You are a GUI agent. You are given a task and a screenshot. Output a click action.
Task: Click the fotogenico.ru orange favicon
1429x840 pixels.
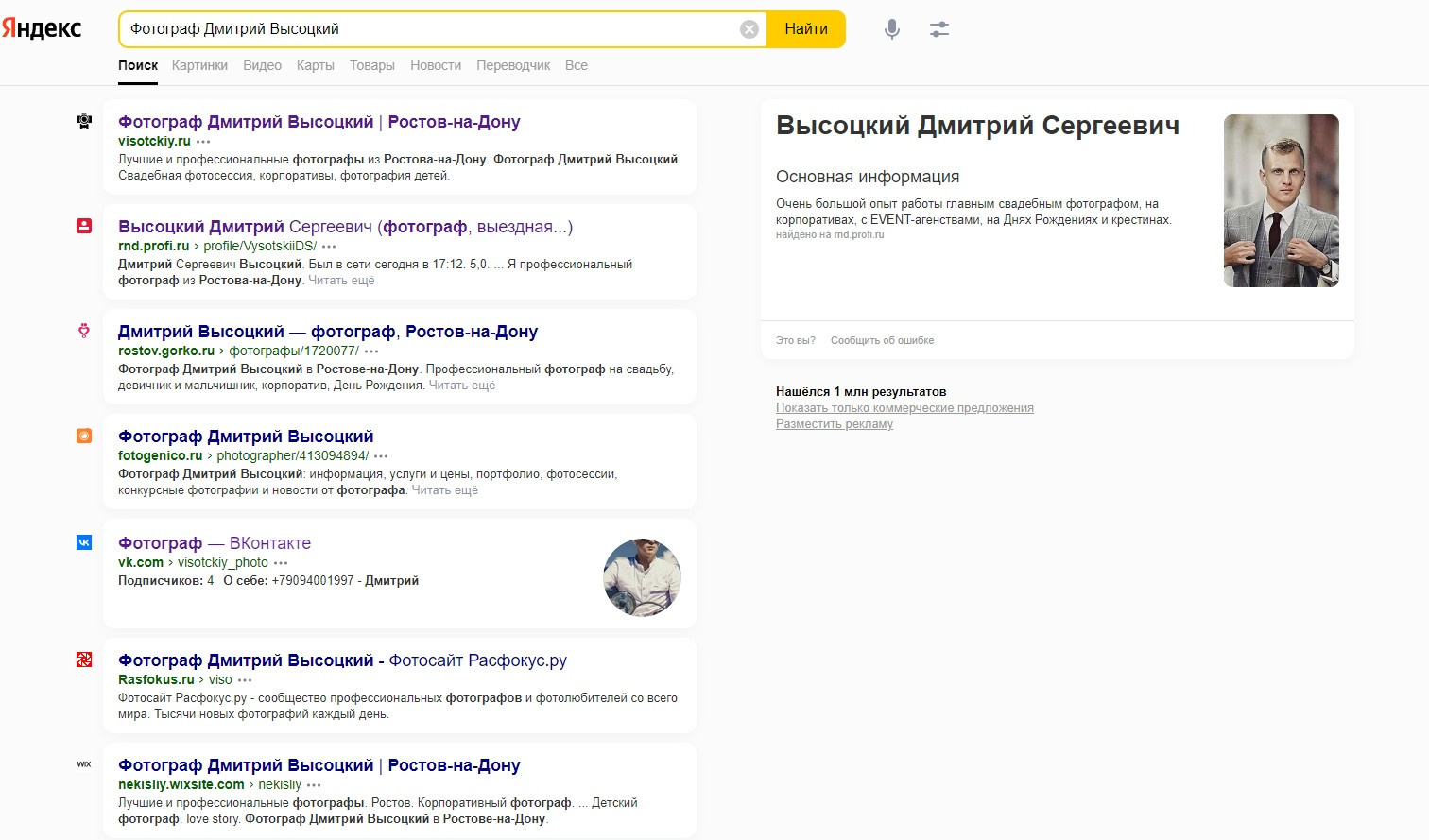84,436
